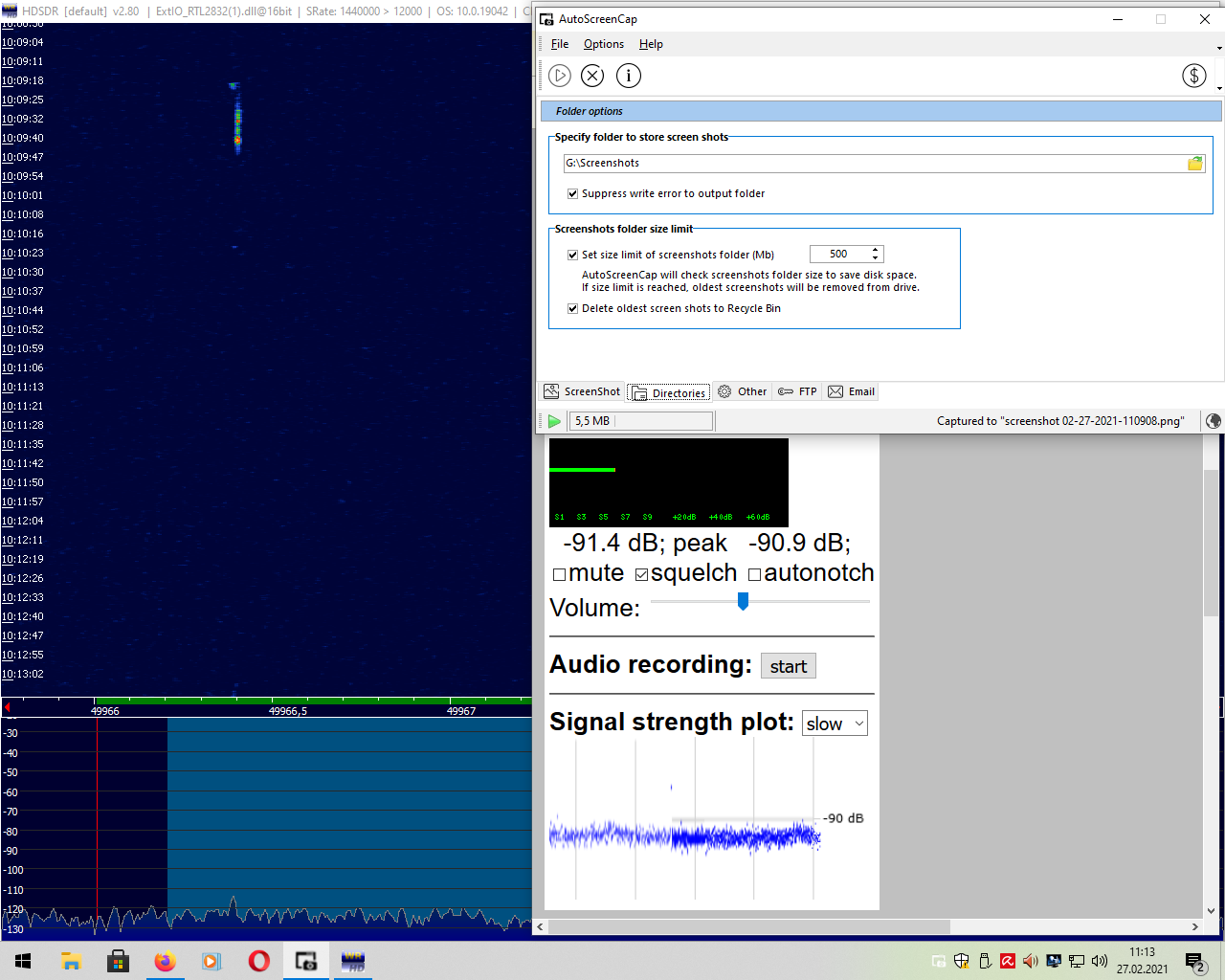Click the -90 dB plot label
The image size is (1225, 980).
[x=844, y=818]
